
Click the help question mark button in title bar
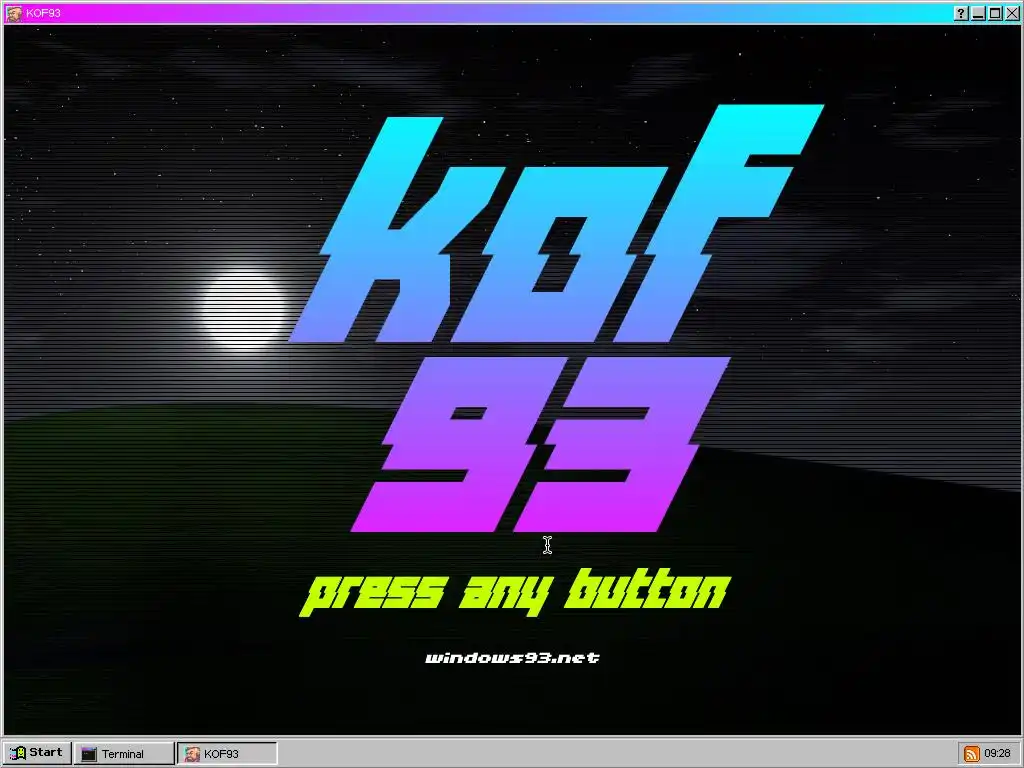click(961, 13)
